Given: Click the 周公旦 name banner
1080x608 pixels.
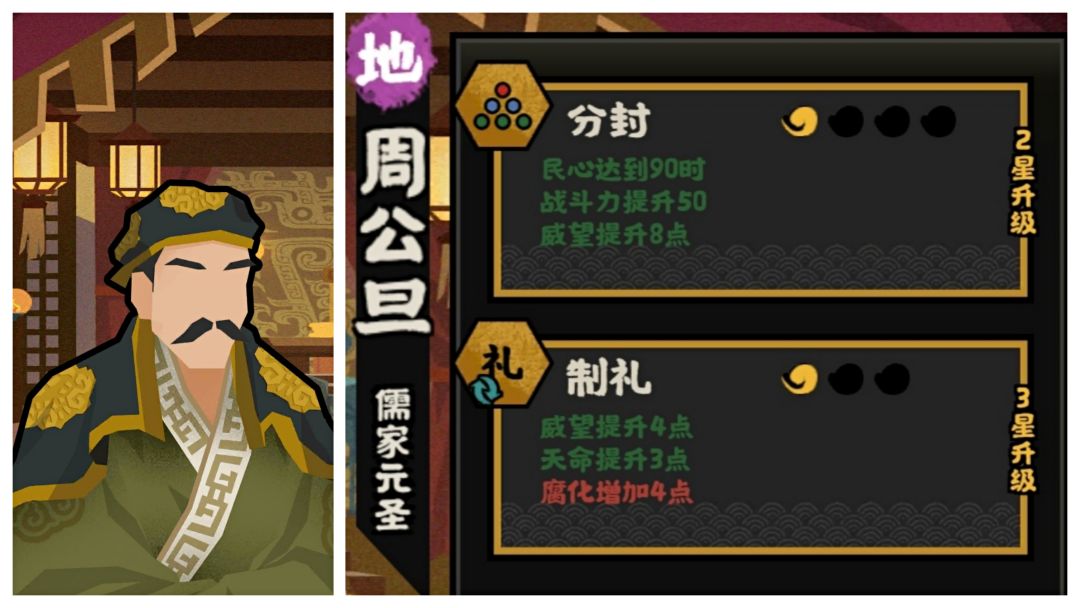Looking at the screenshot, I should [x=393, y=232].
